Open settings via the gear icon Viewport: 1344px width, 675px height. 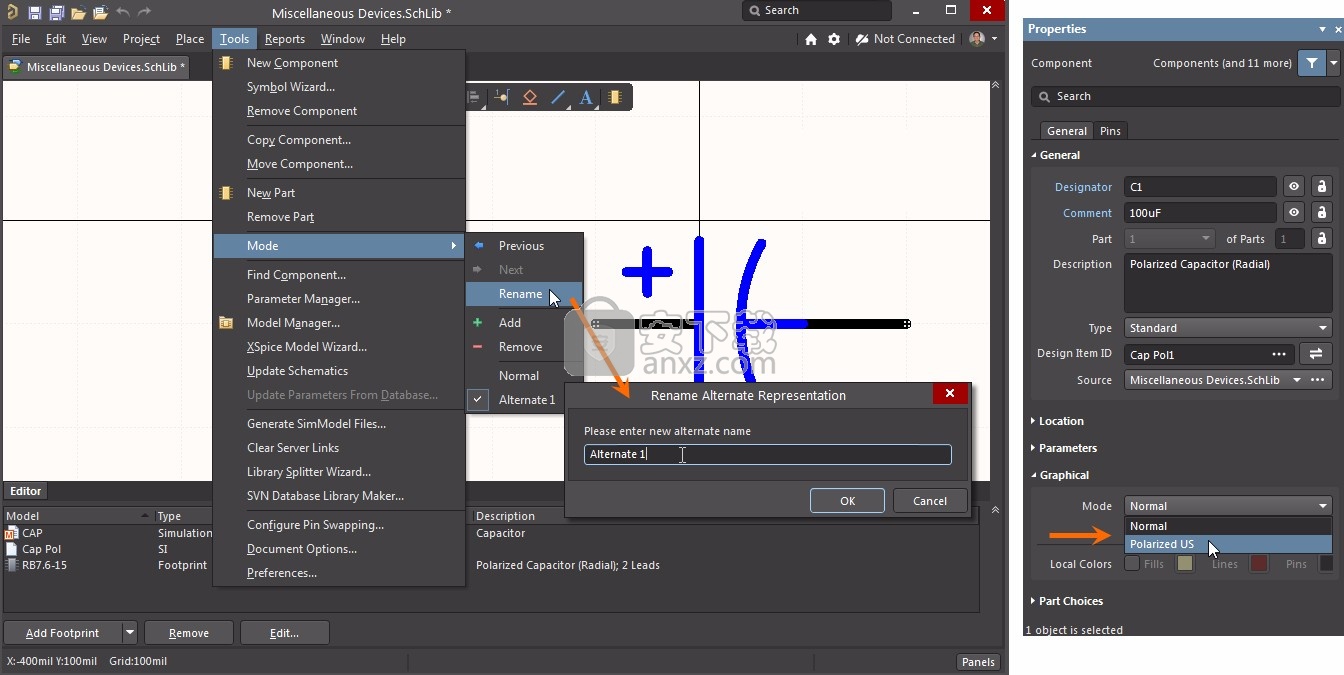pyautogui.click(x=834, y=39)
